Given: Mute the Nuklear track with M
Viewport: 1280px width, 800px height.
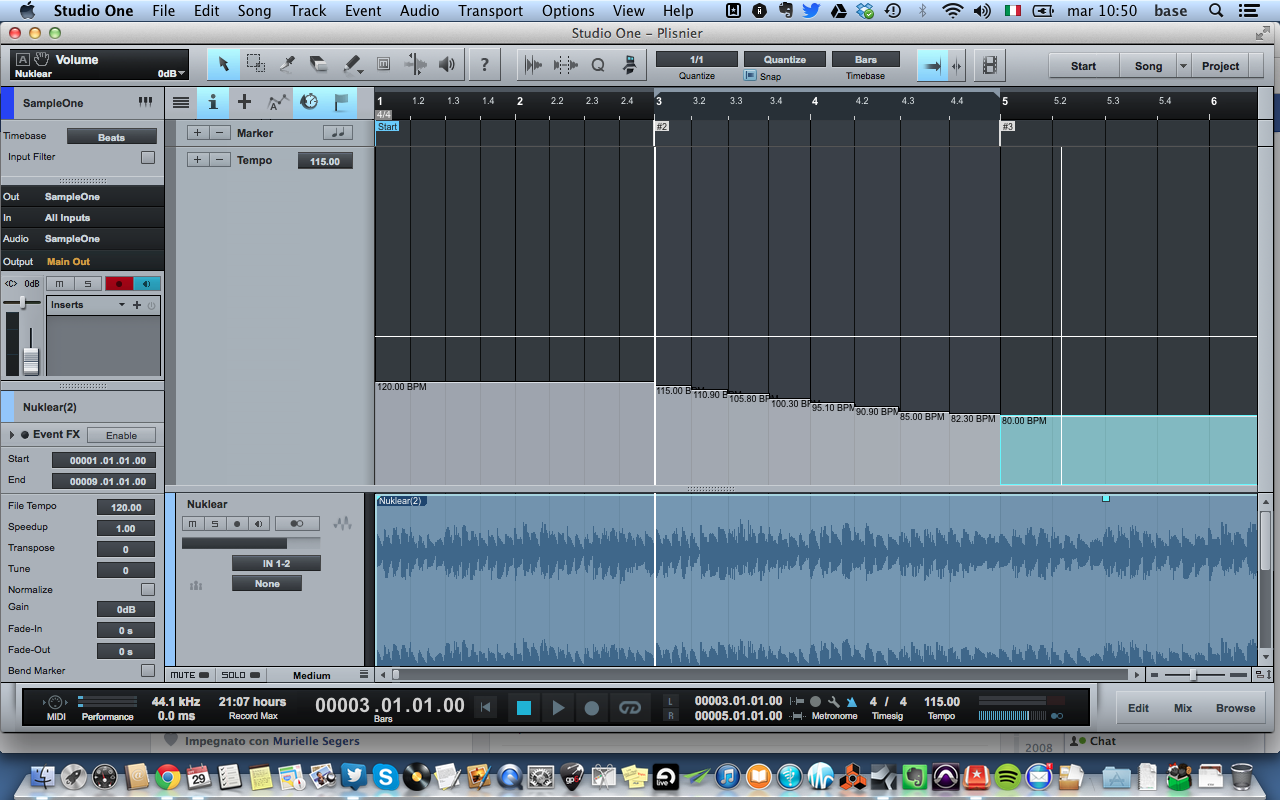Looking at the screenshot, I should coord(192,523).
